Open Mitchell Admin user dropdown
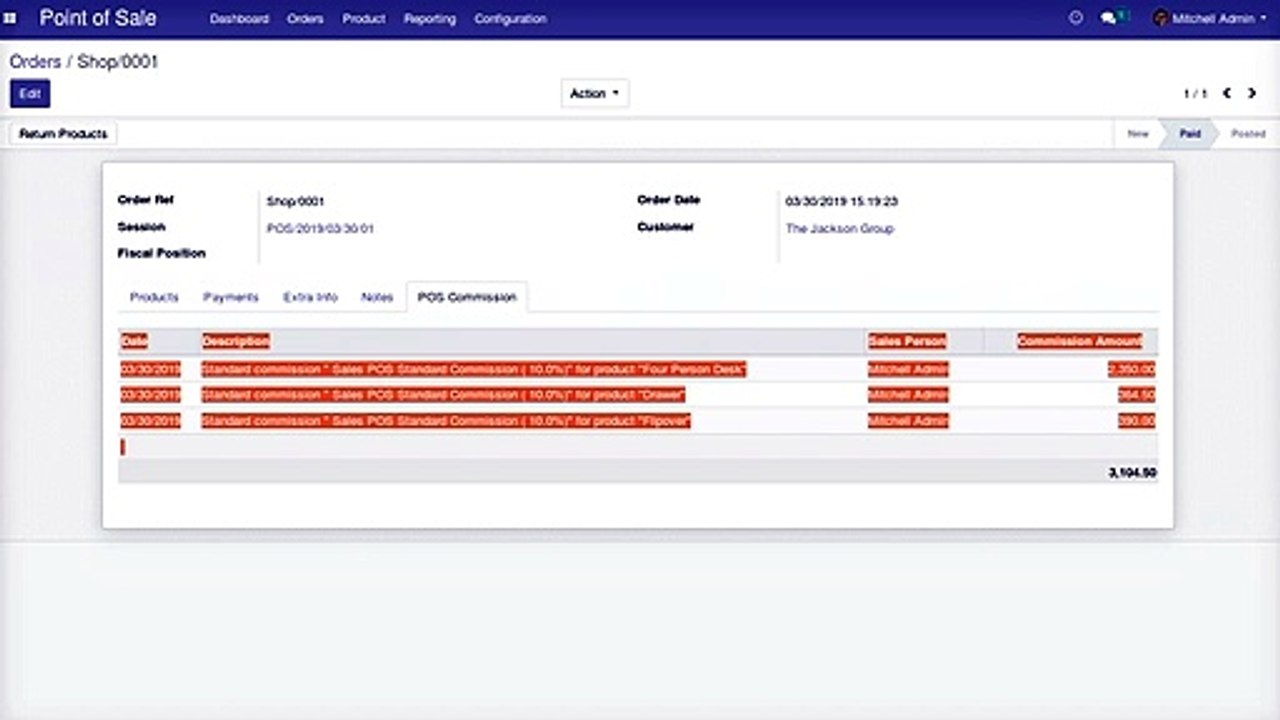The image size is (1280, 720). 1210,18
